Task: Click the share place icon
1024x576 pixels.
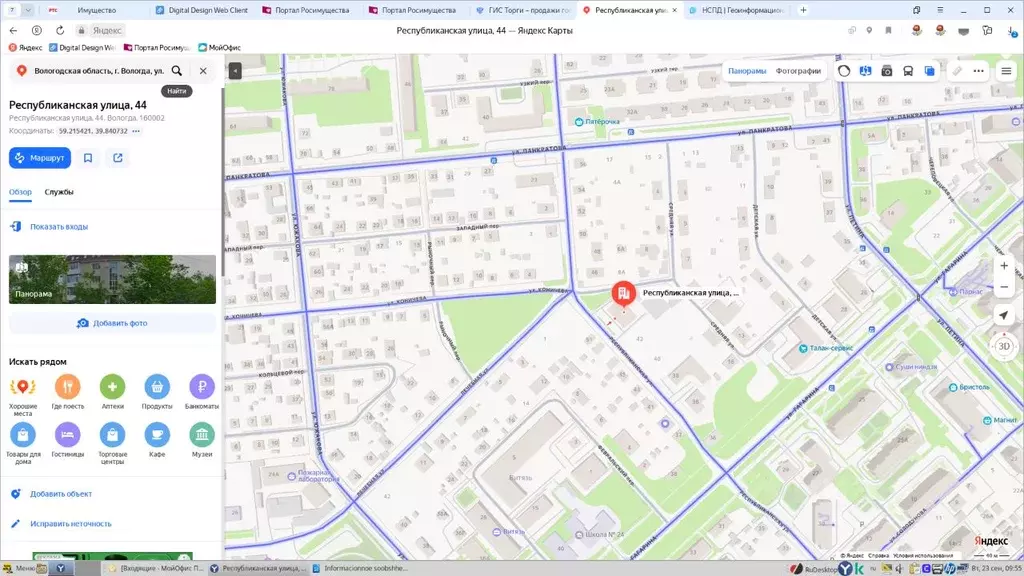Action: 118,158
